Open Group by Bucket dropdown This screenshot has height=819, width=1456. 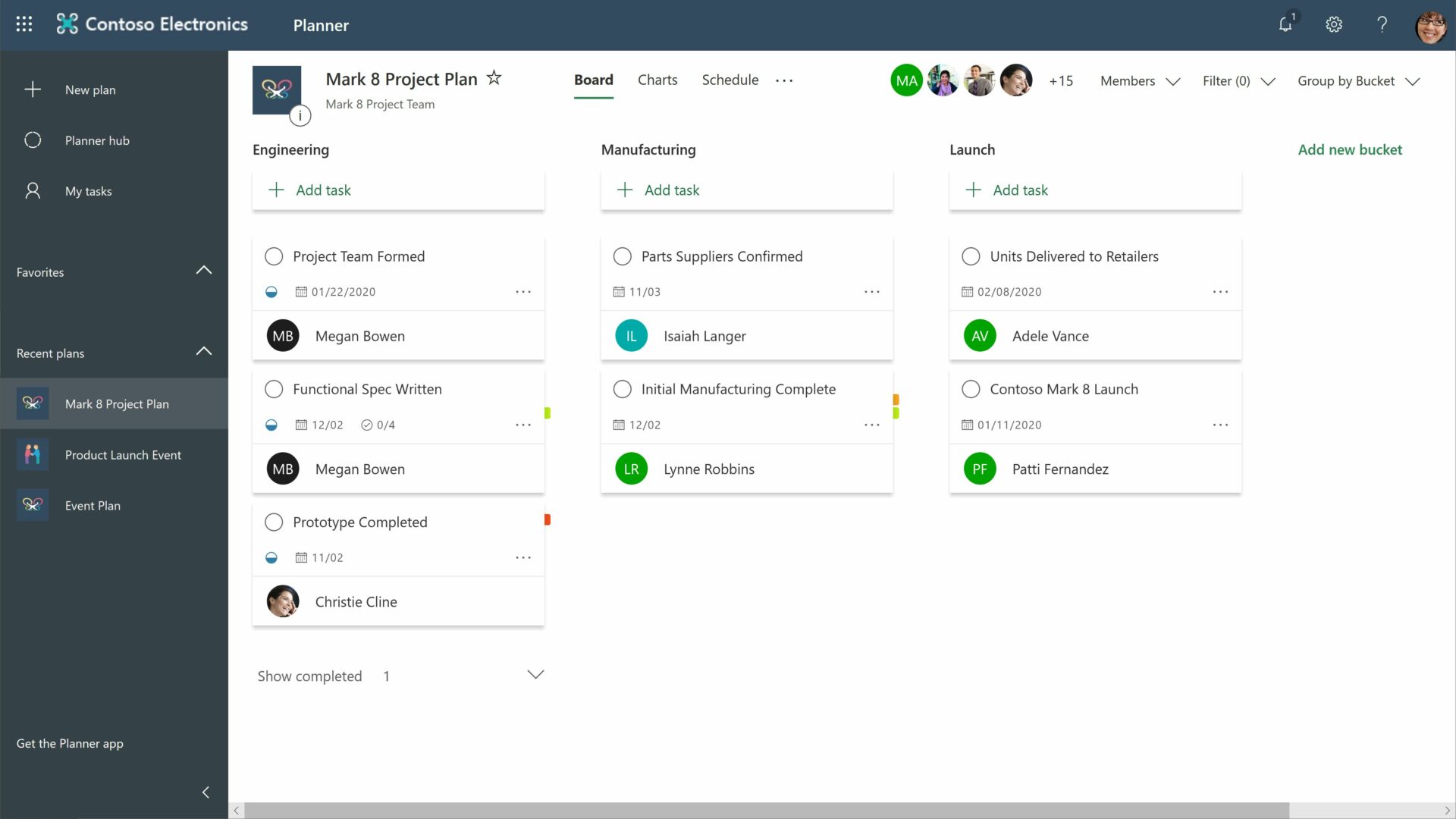(x=1357, y=81)
